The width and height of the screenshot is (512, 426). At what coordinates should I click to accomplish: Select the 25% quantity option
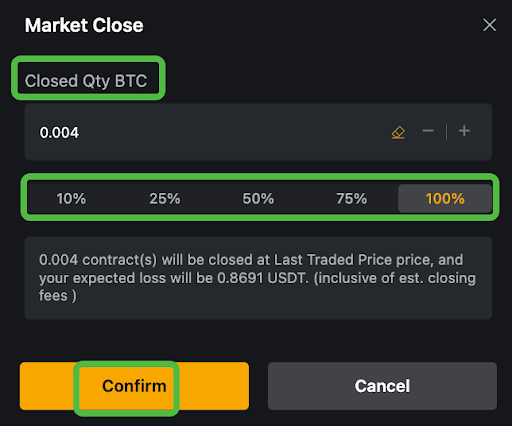pyautogui.click(x=165, y=199)
